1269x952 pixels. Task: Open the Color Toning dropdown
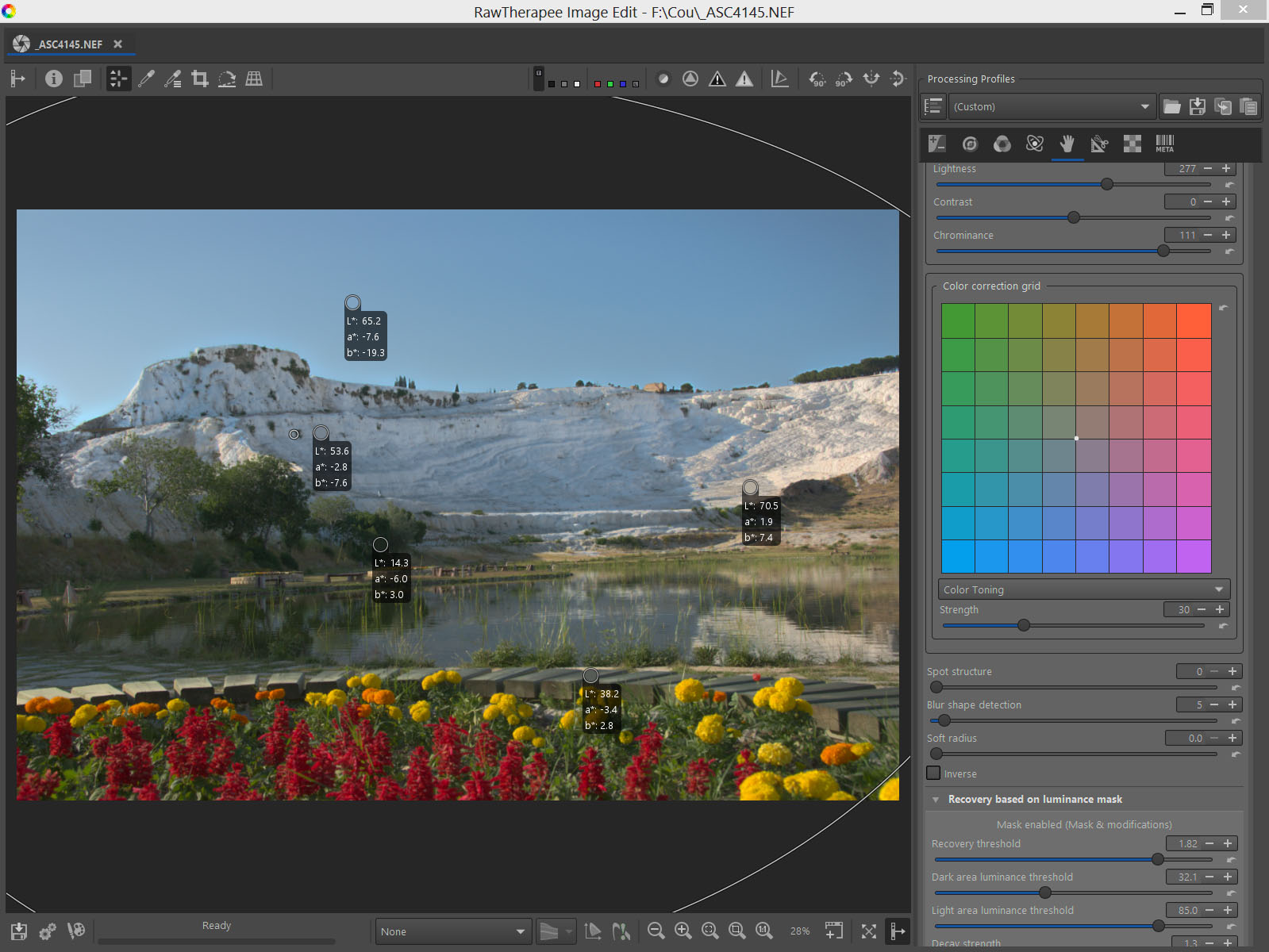1083,589
